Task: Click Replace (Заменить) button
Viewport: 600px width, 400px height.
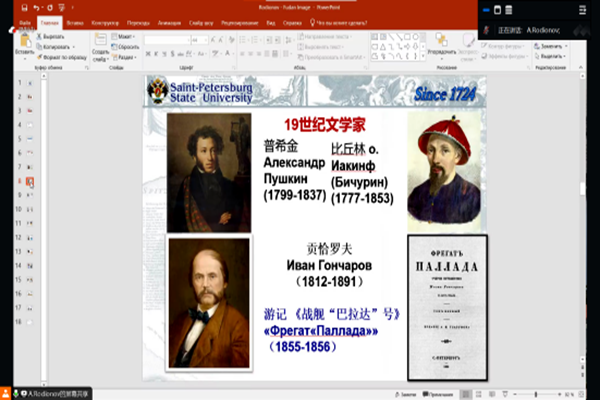Action: (551, 46)
